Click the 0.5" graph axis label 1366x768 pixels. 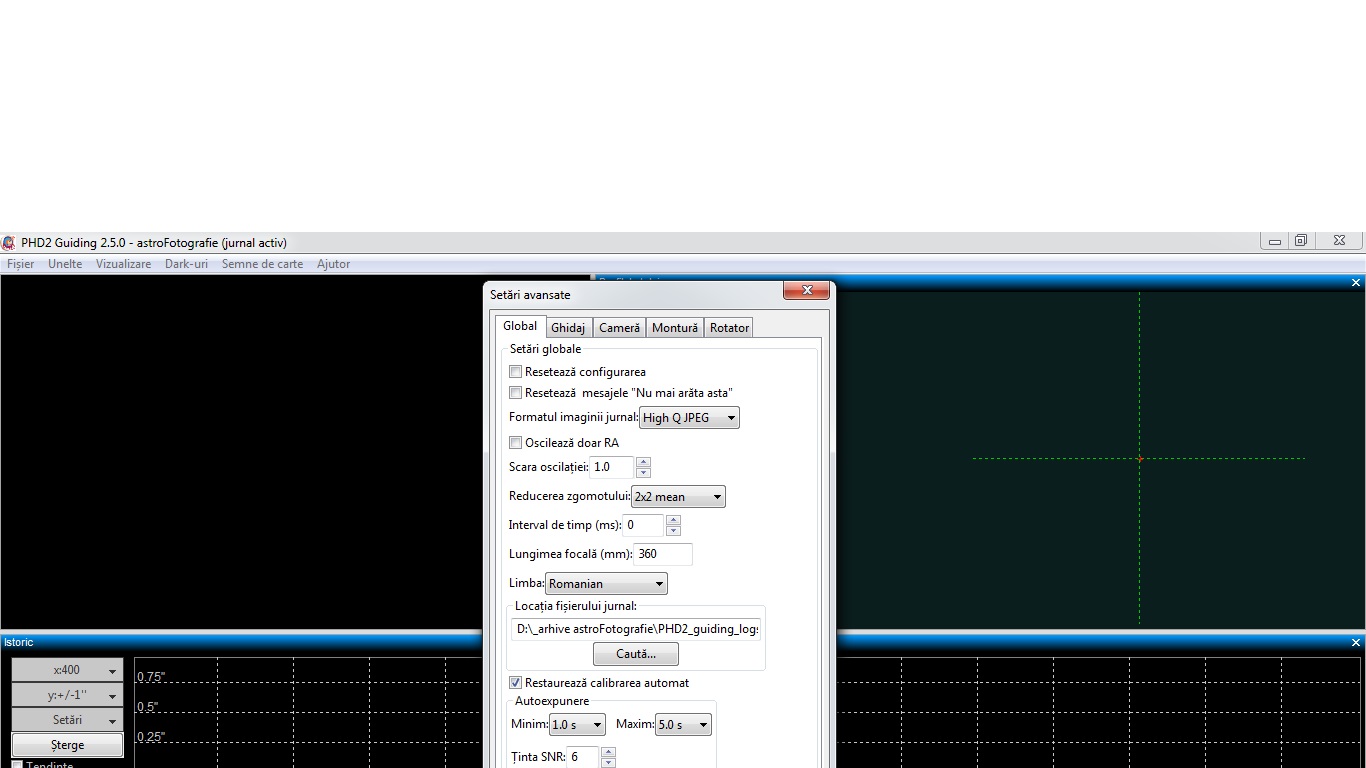point(148,707)
